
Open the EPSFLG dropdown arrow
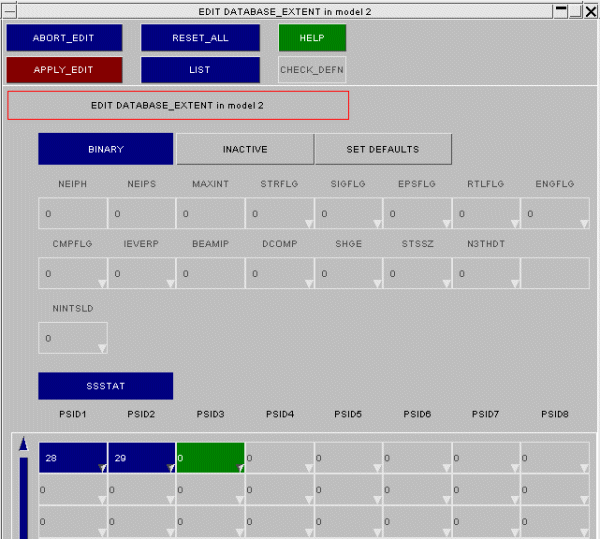(x=447, y=223)
